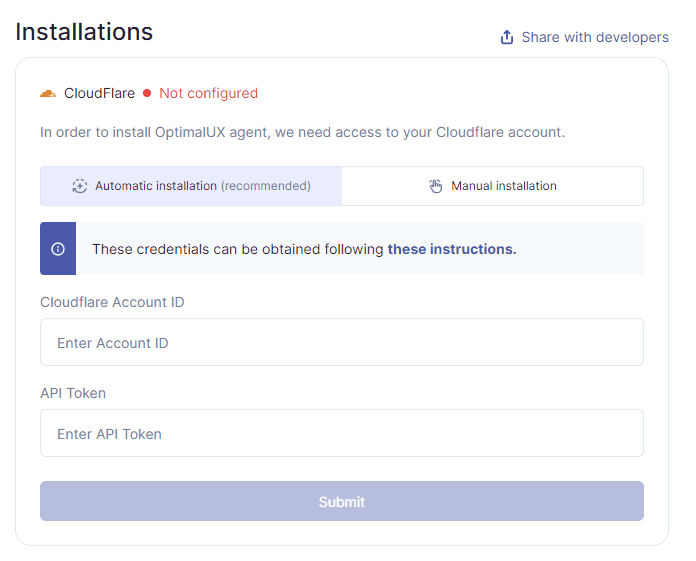Click the CloudFlare cloud logo icon
This screenshot has height=561, width=696.
click(48, 94)
